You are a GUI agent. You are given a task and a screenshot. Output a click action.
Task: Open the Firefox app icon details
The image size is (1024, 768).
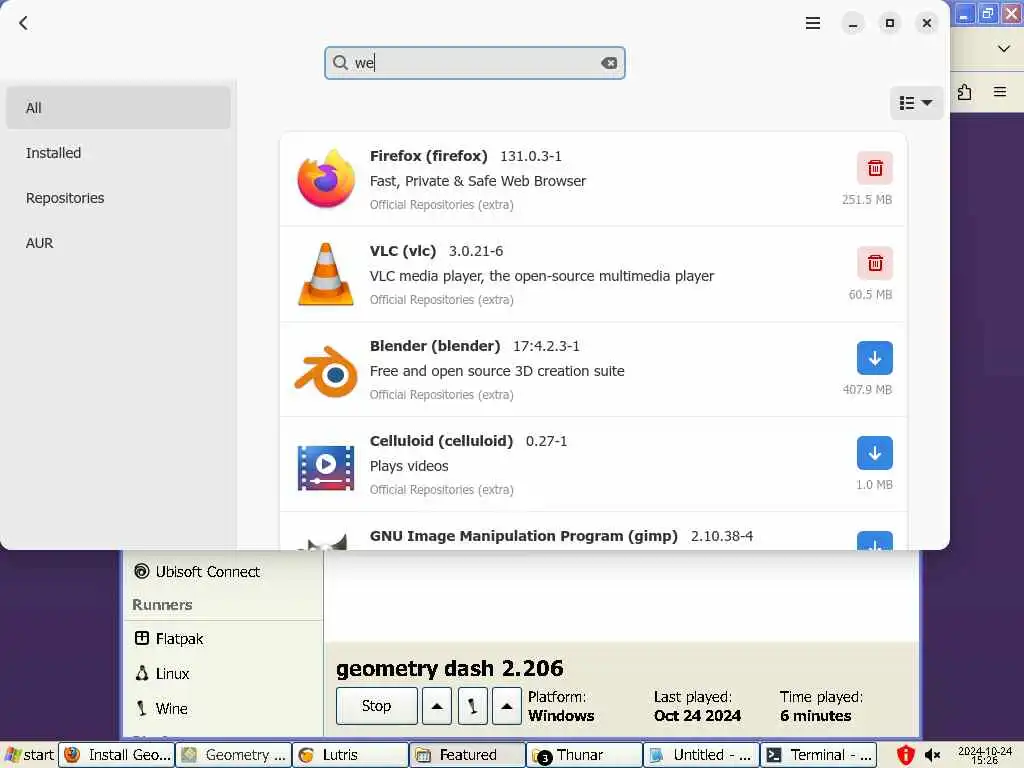(x=326, y=179)
